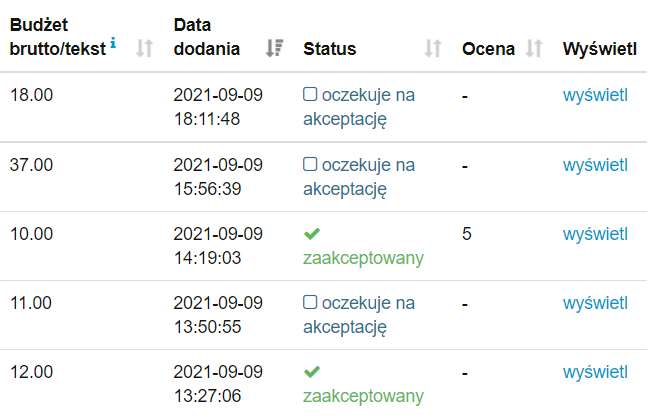This screenshot has width=664, height=417.
Task: Toggle status checkbox in 18:11:48 row
Action: pyautogui.click(x=310, y=95)
